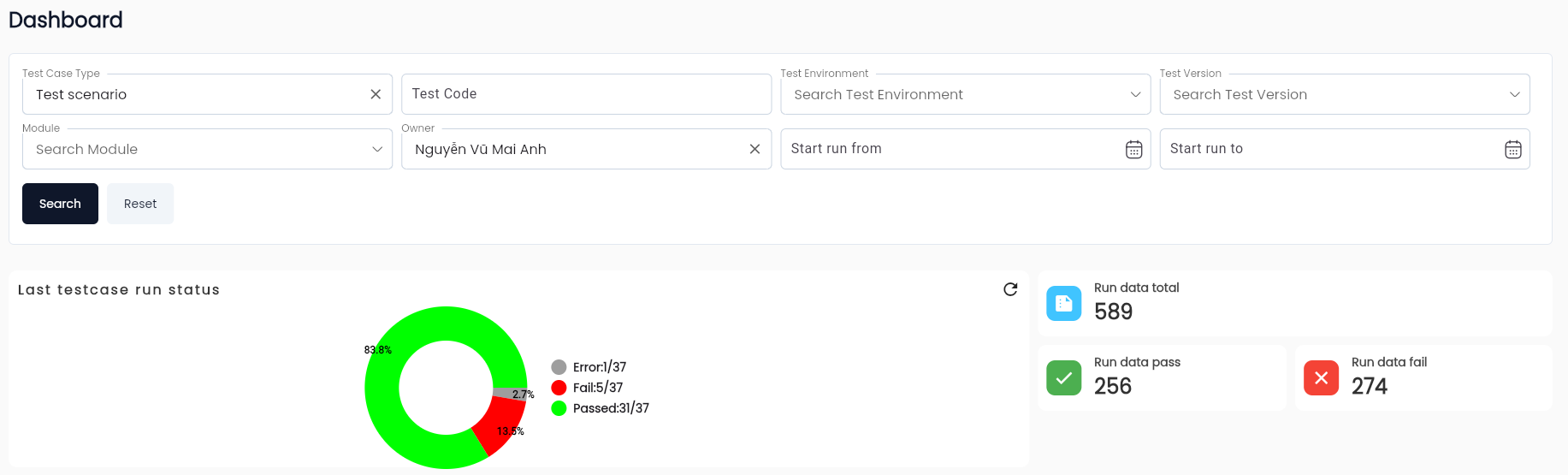
Task: Click the gray Error donut segment
Action: [509, 394]
